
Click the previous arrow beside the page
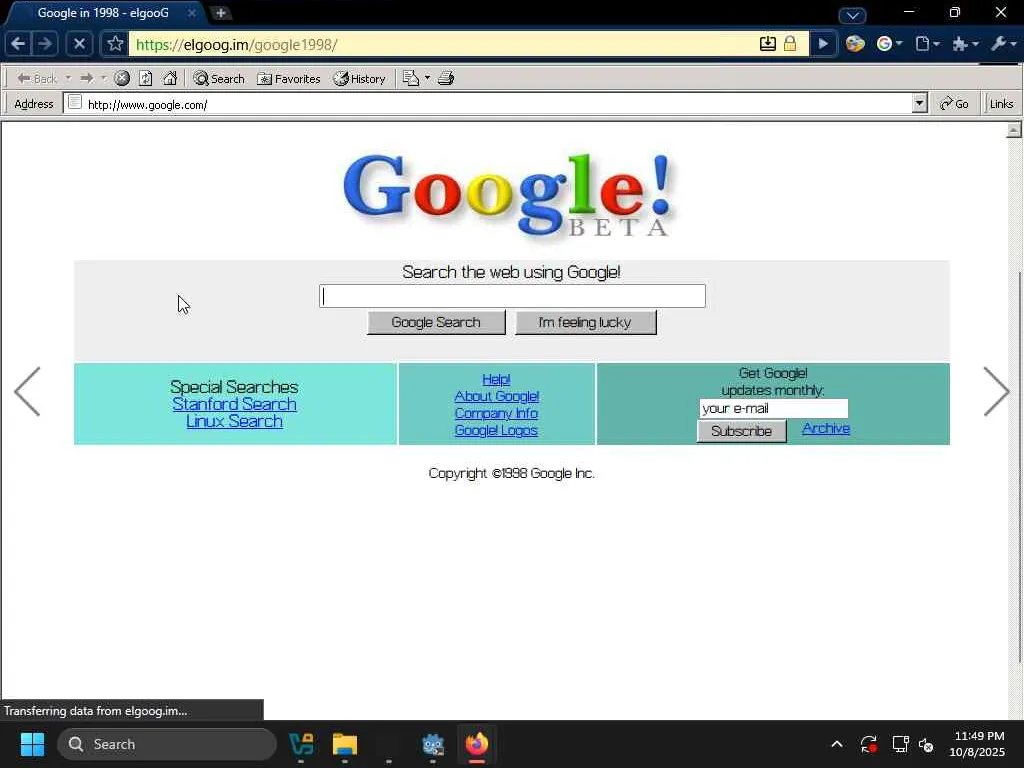27,391
